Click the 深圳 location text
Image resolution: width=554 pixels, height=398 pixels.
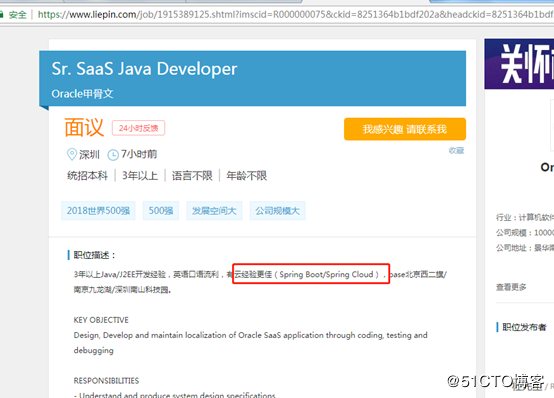point(89,154)
